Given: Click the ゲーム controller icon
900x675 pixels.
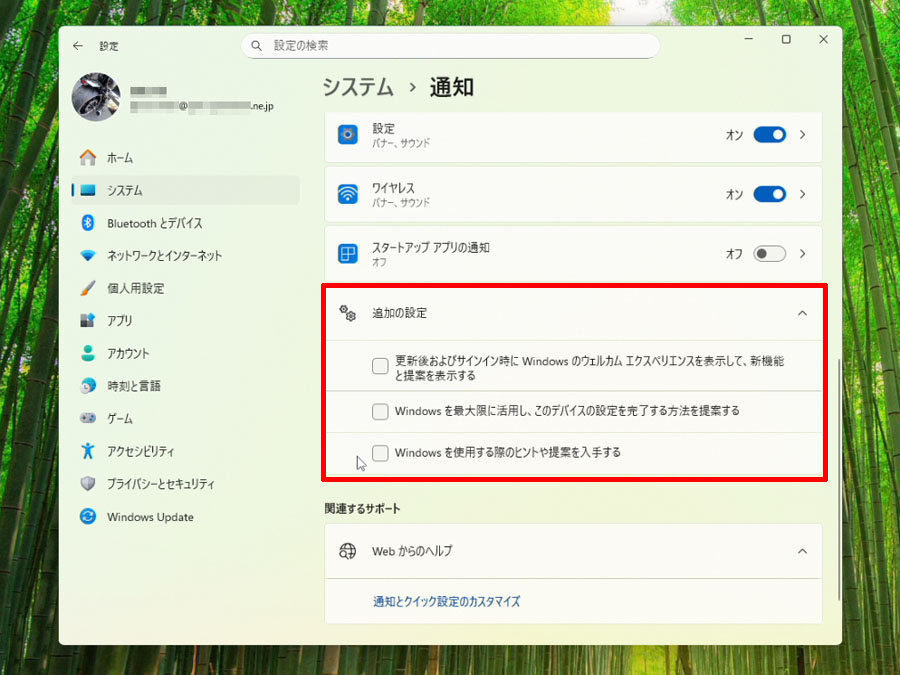Looking at the screenshot, I should [88, 418].
